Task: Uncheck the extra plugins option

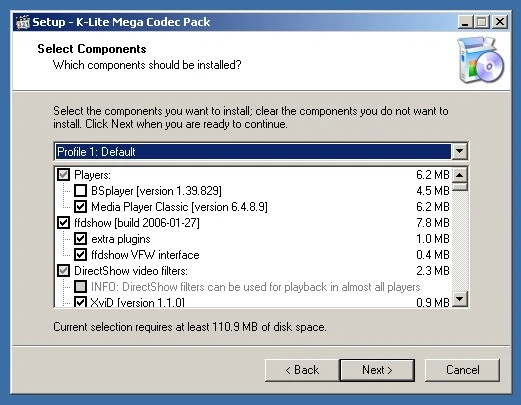Action: click(80, 239)
